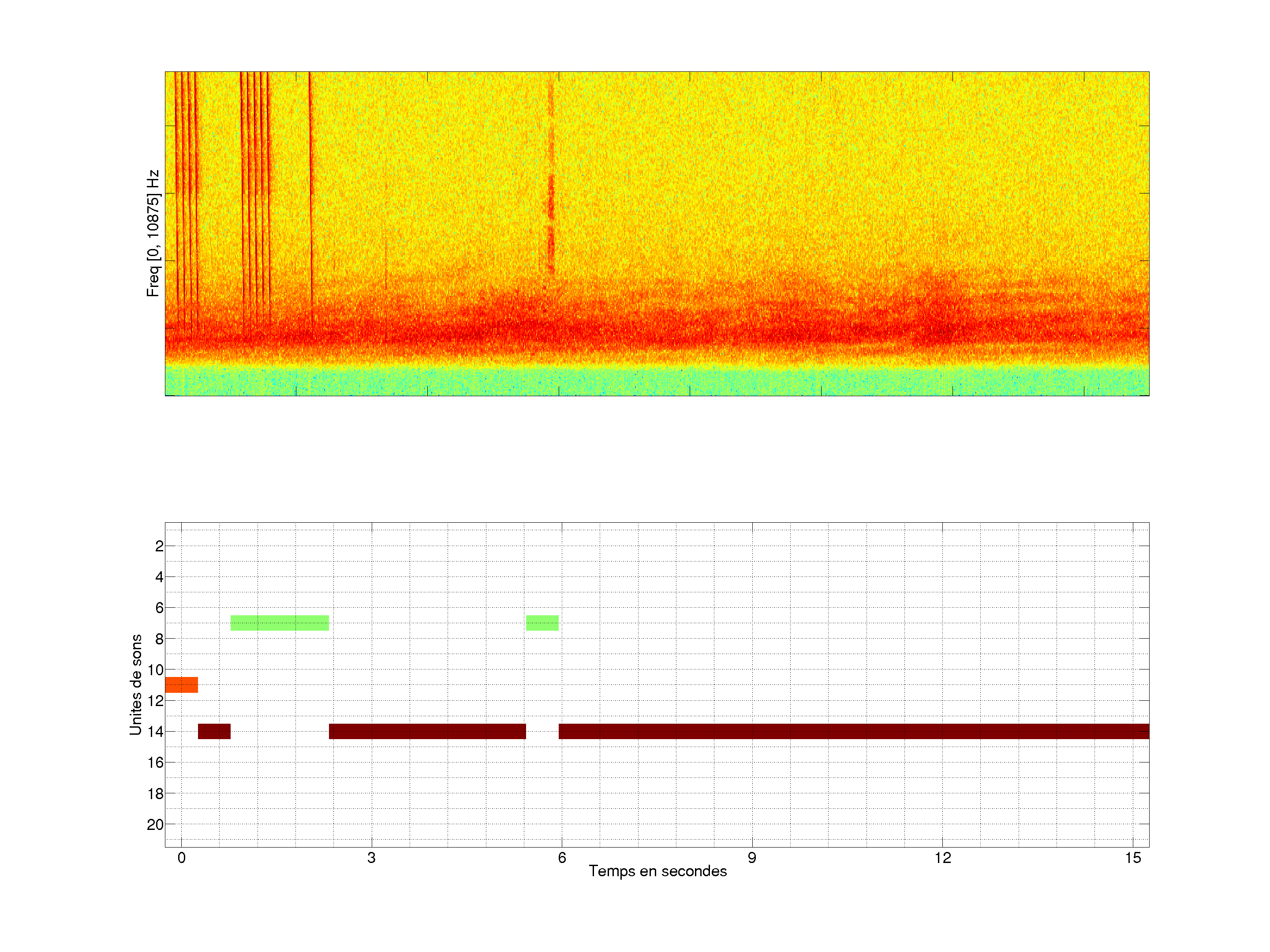1270x952 pixels.
Task: Click the x-axis tick label 0
Action: (x=181, y=858)
